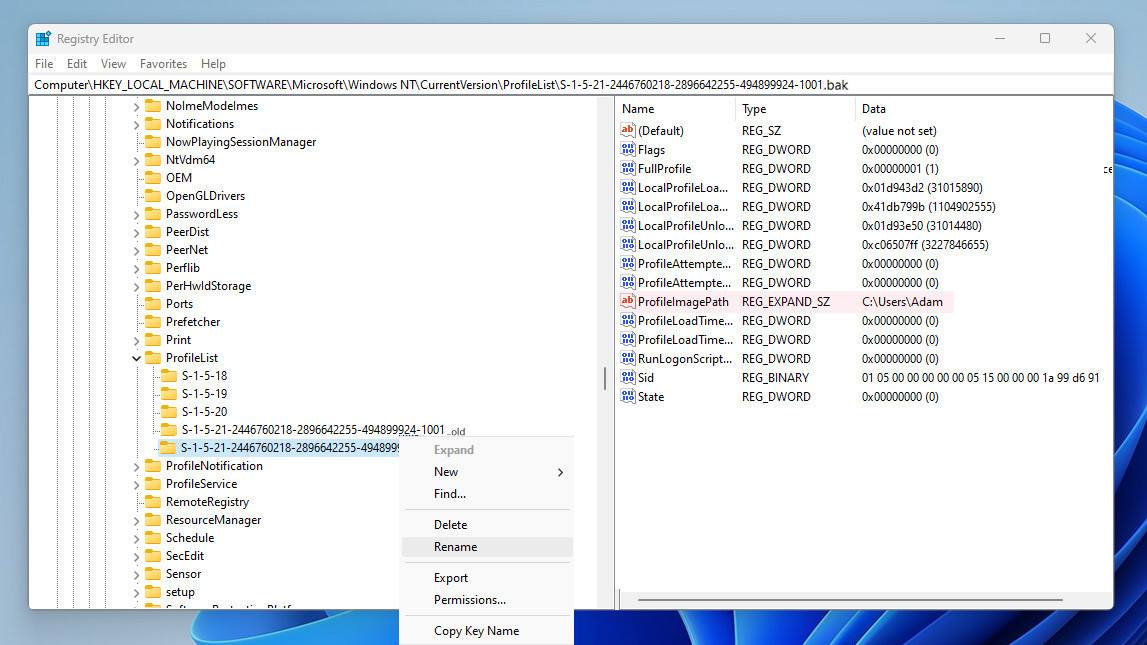Click the Ports folder icon
1147x645 pixels.
153,303
